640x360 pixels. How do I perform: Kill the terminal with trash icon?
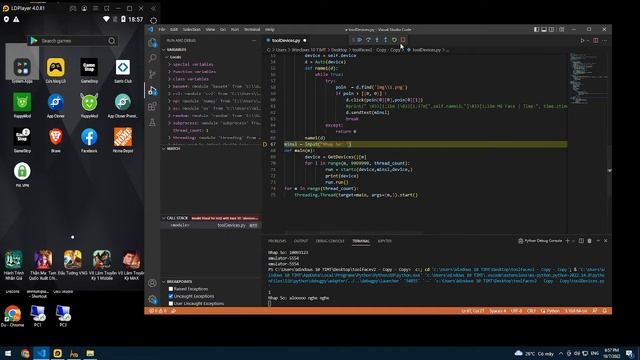tap(589, 241)
